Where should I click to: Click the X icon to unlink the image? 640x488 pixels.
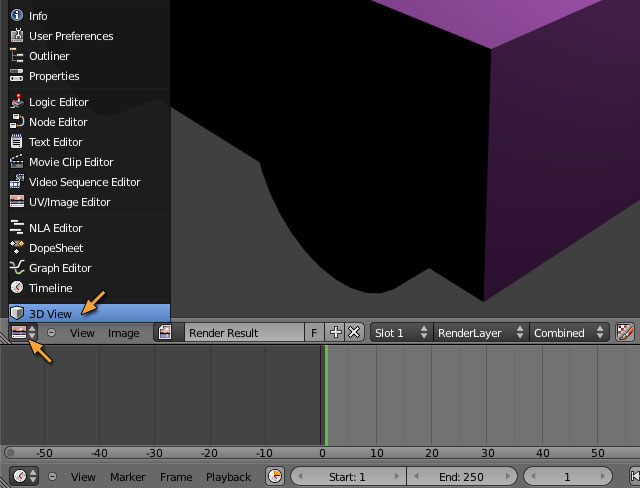point(354,333)
